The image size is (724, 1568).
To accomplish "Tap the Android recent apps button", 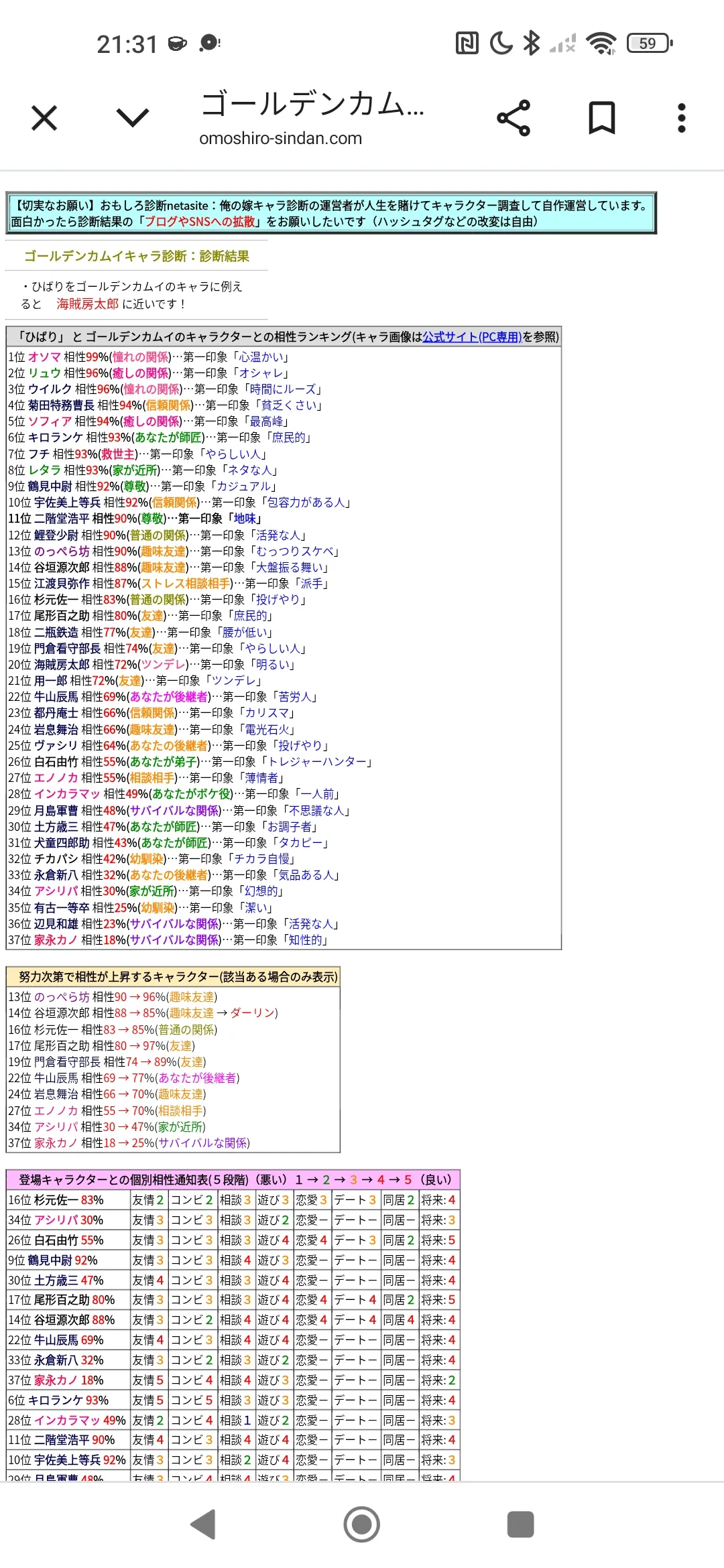I will 521,1524.
